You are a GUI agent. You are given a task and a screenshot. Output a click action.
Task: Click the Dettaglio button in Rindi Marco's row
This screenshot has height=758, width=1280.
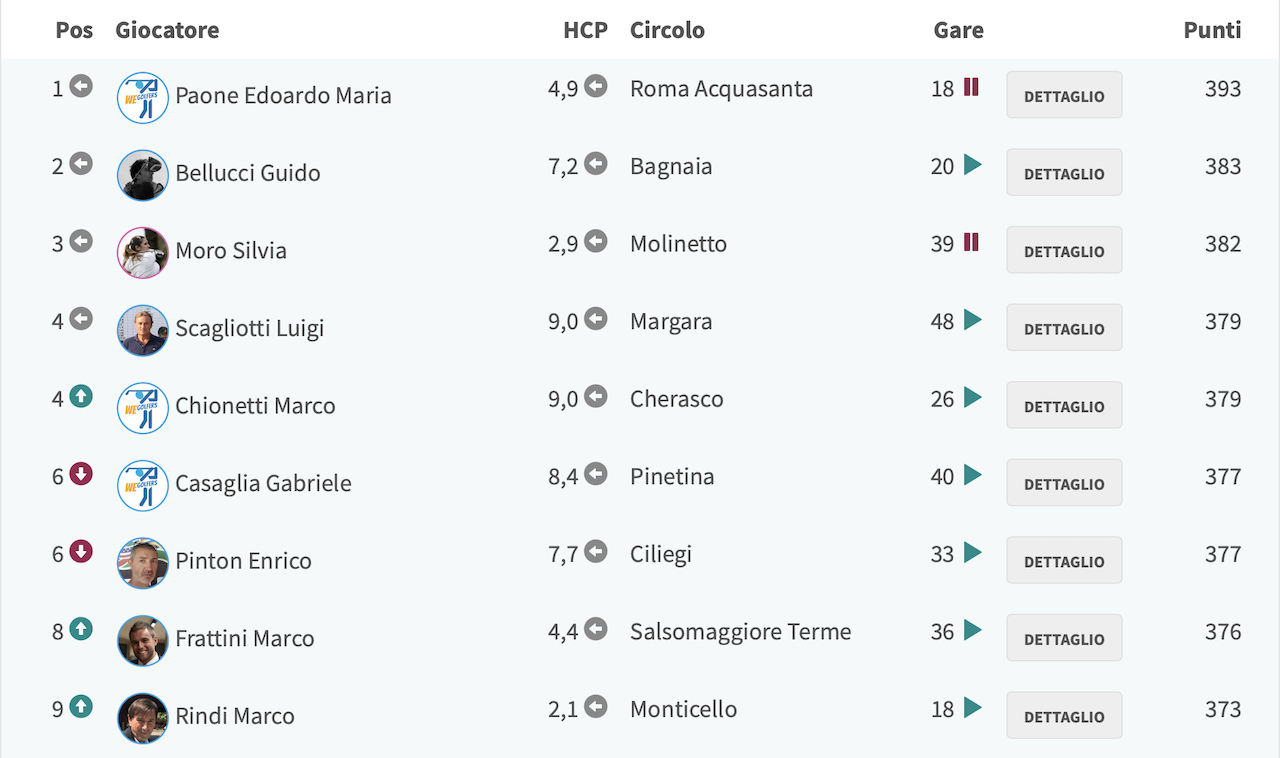(x=1064, y=715)
